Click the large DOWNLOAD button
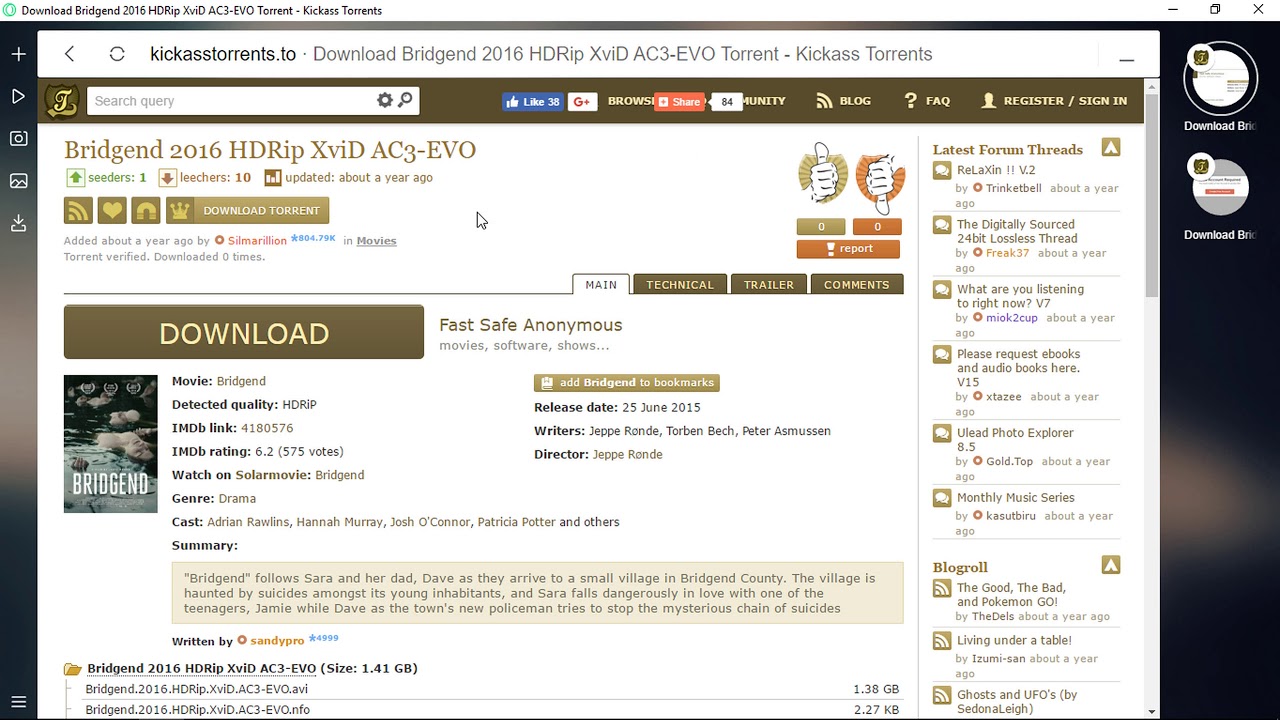 (x=244, y=332)
